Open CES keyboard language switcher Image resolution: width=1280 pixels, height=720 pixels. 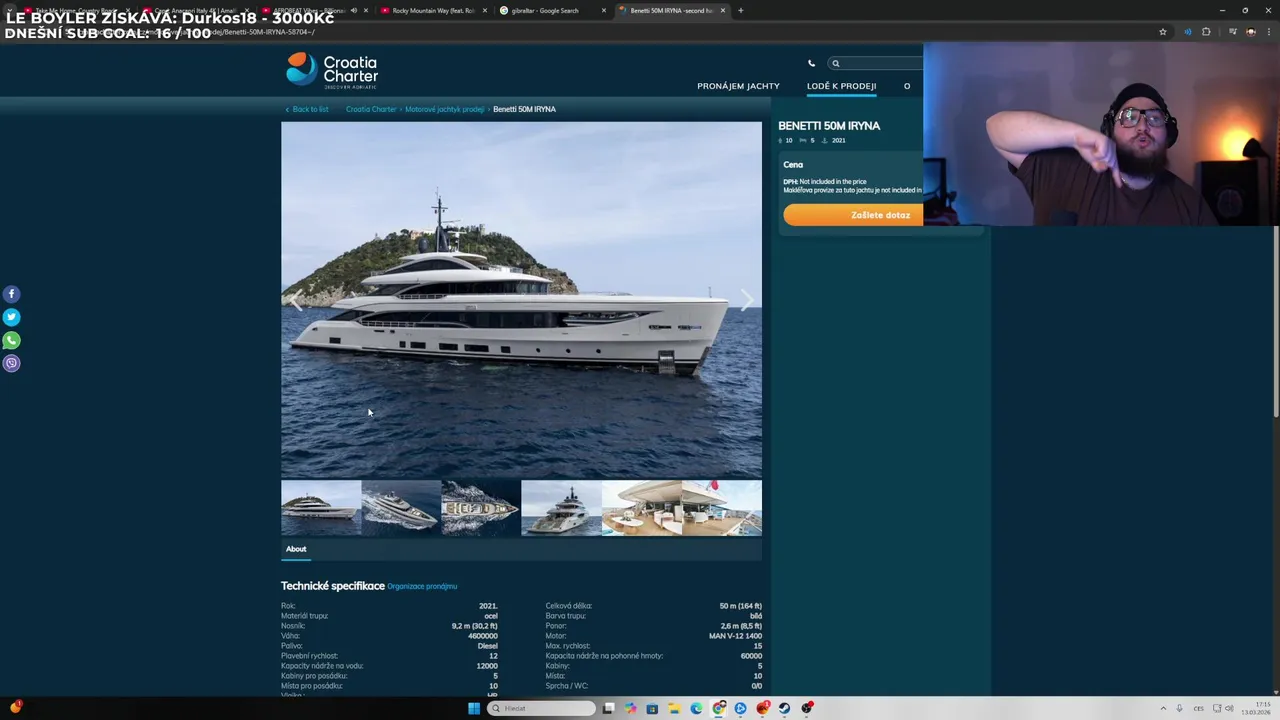pyautogui.click(x=1198, y=708)
